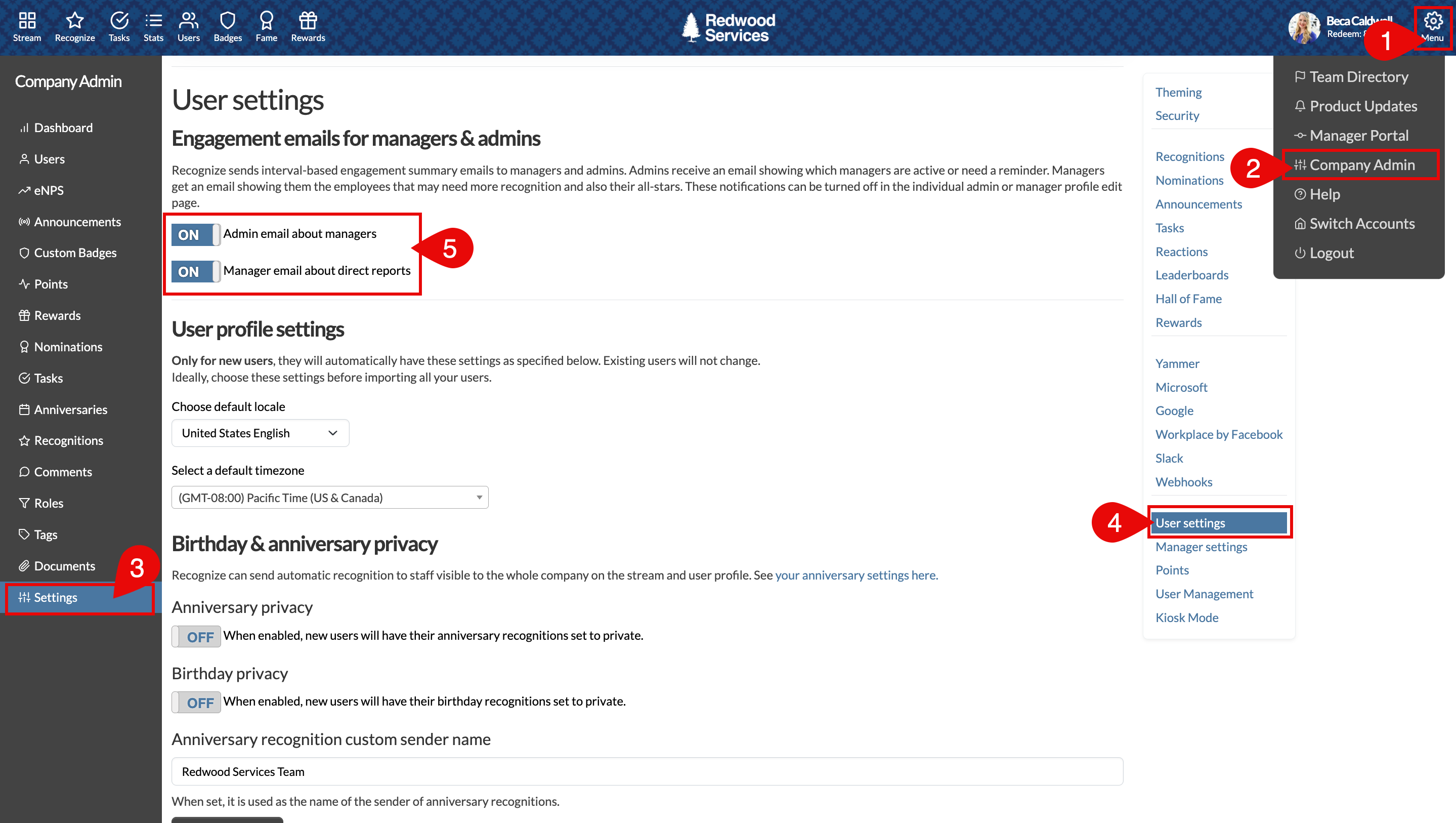Go to Slack settings link
This screenshot has height=823, width=1456.
[x=1169, y=458]
